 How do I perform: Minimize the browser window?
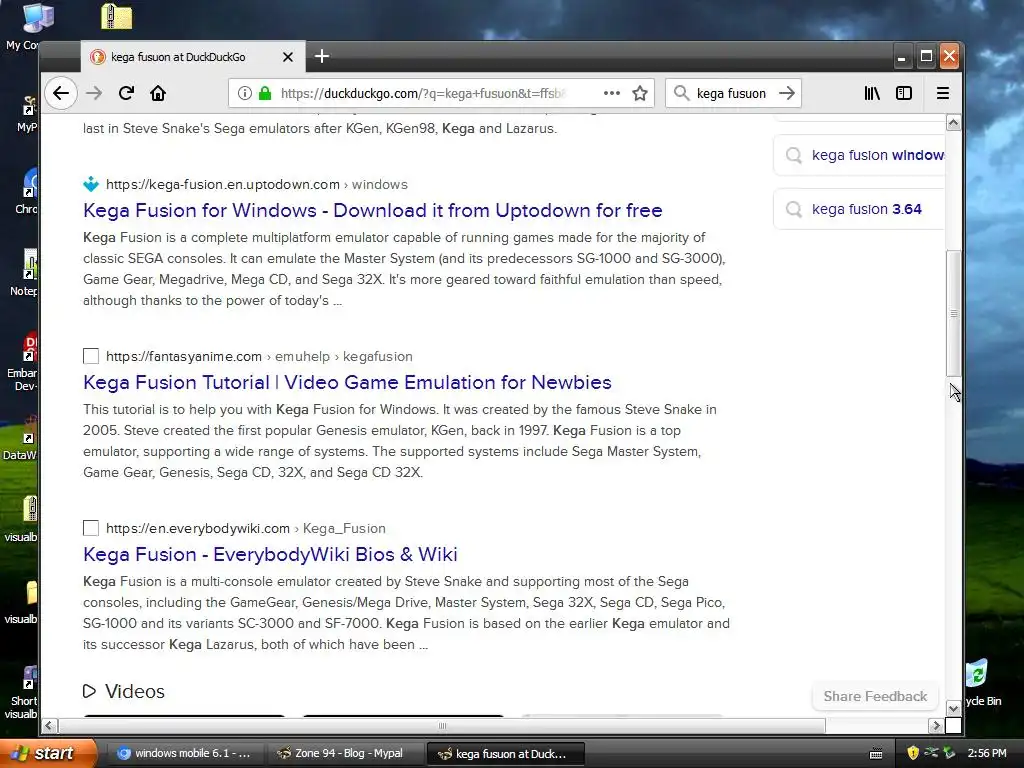tap(902, 57)
